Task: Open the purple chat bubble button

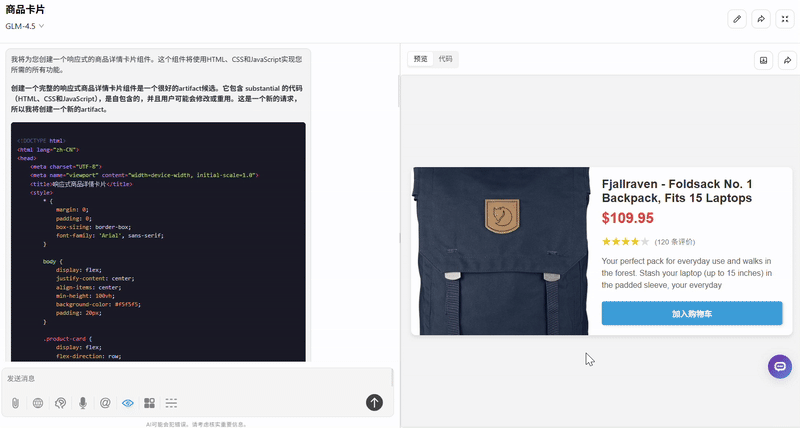Action: pos(780,366)
